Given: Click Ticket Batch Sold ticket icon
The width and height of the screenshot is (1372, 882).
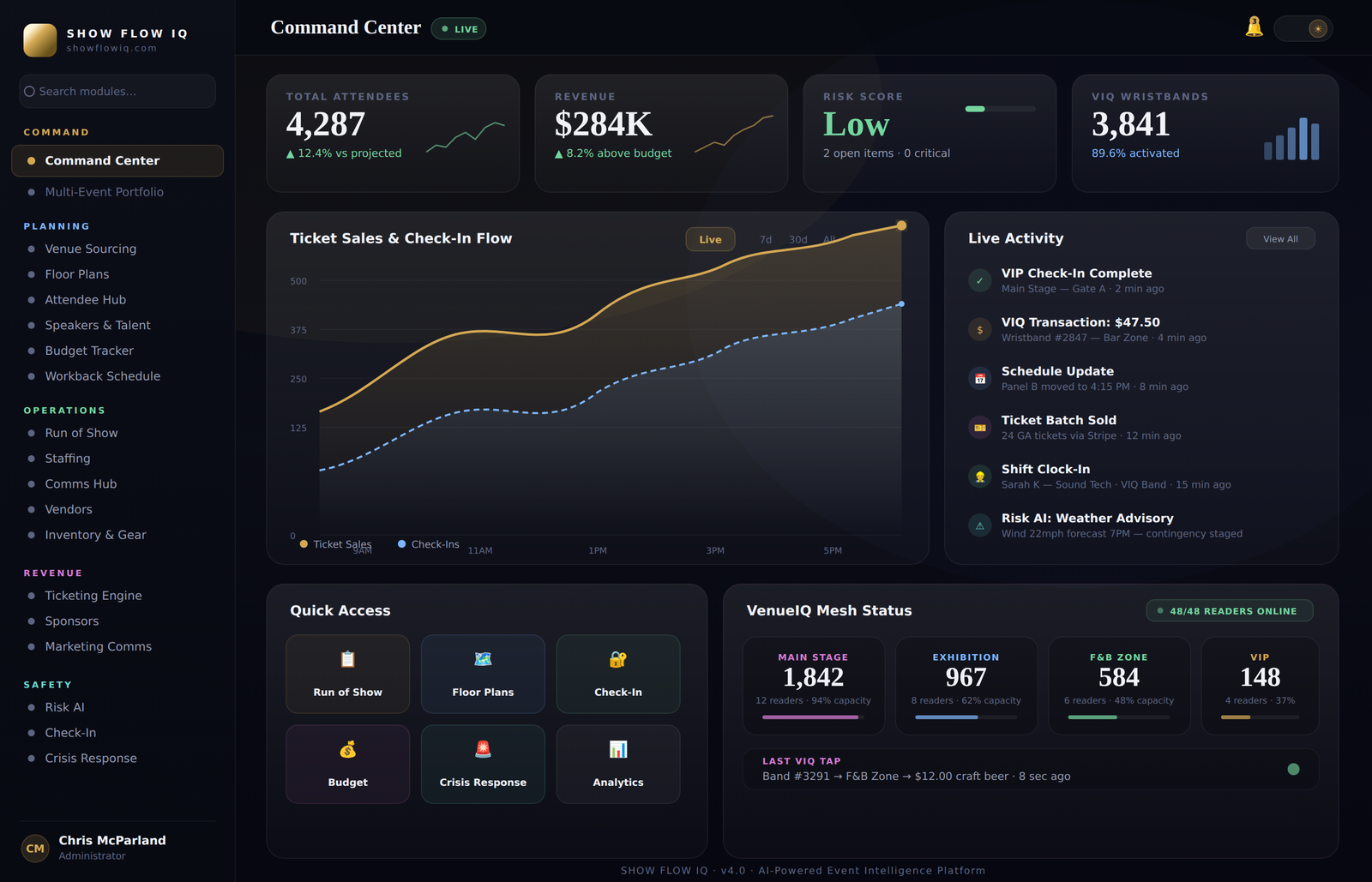Looking at the screenshot, I should coord(980,427).
